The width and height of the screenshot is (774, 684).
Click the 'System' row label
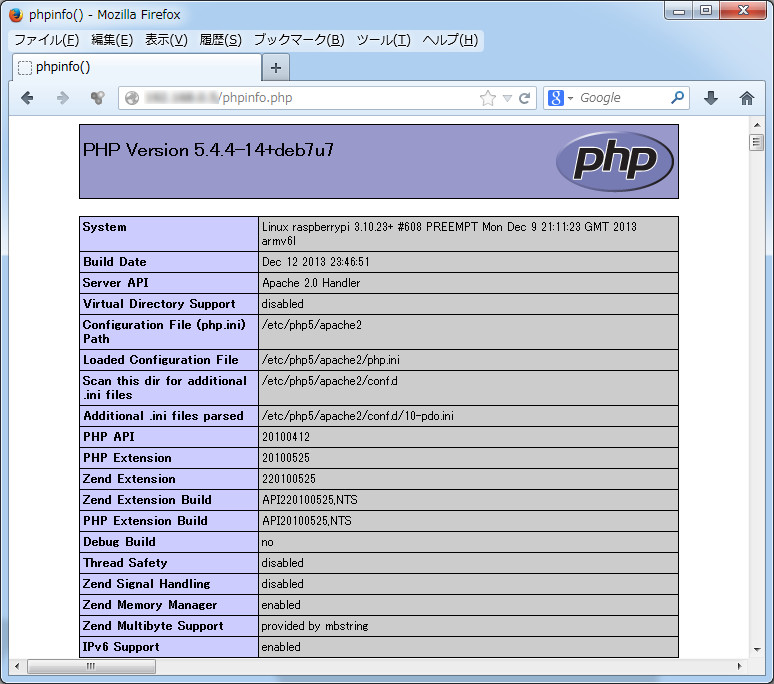tap(105, 227)
